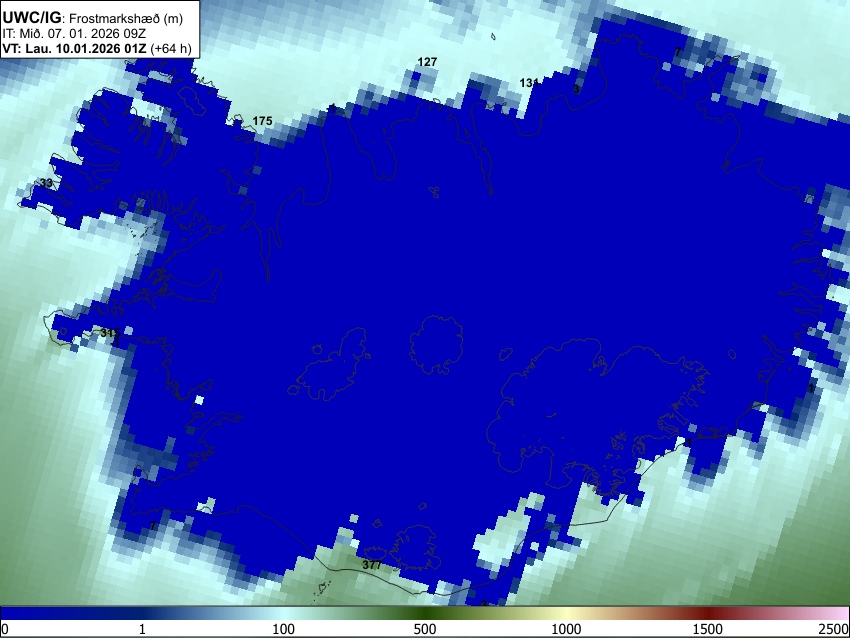Click the color scale label 1500

[x=708, y=629]
